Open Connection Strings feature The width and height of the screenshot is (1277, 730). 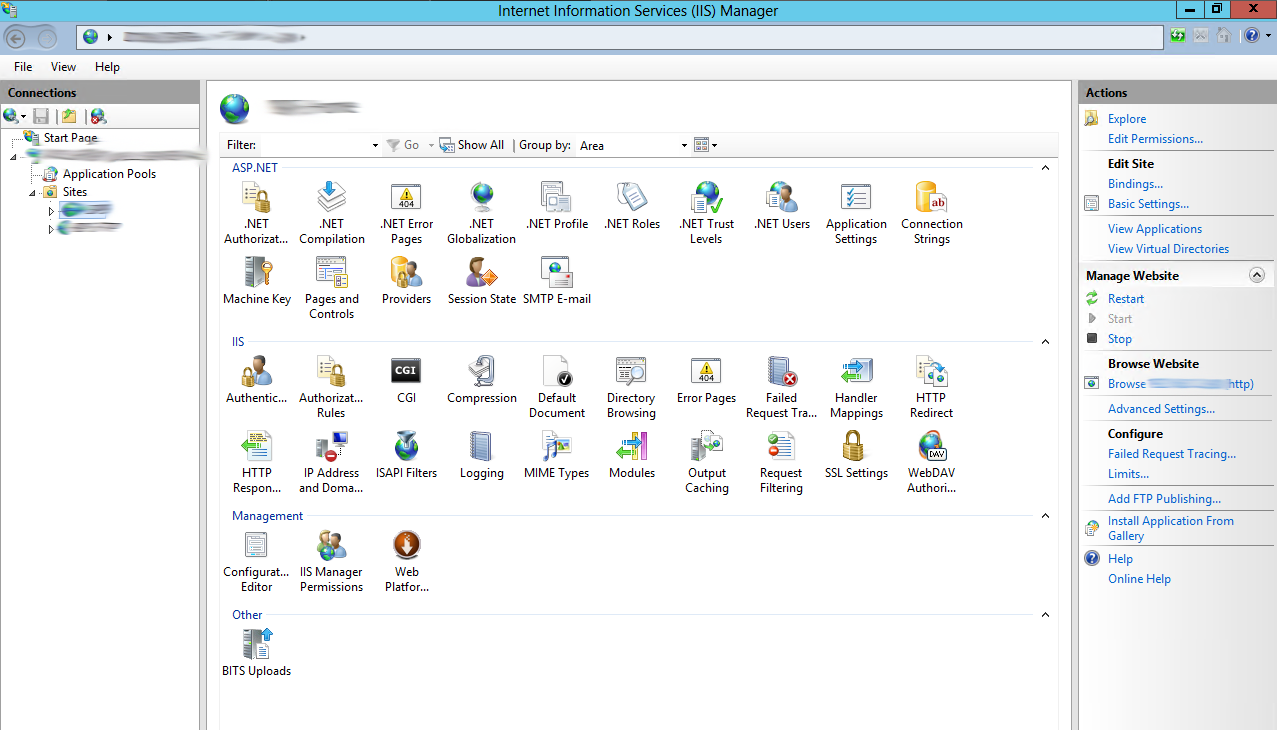931,213
